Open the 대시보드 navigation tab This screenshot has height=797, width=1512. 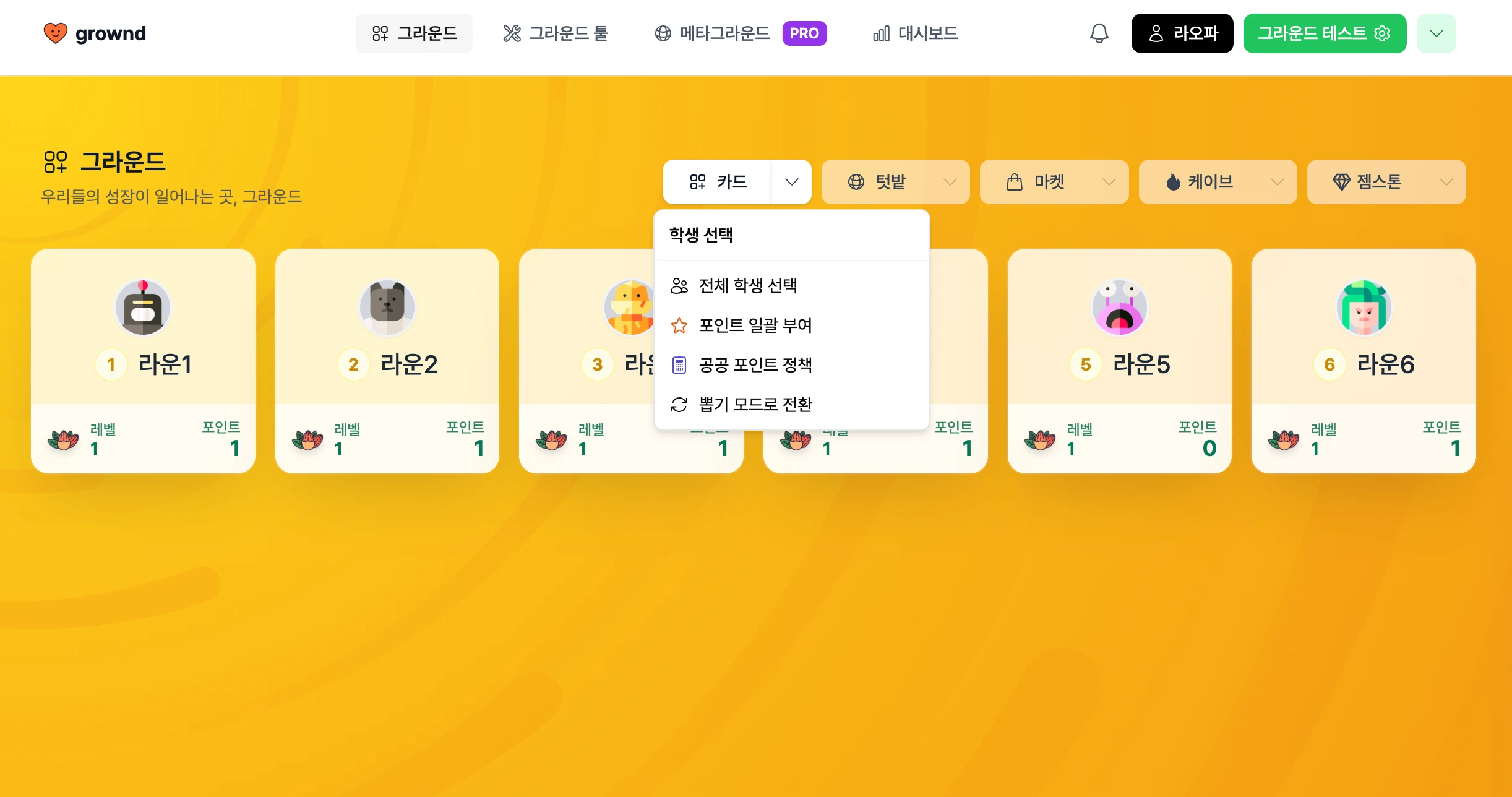[916, 33]
